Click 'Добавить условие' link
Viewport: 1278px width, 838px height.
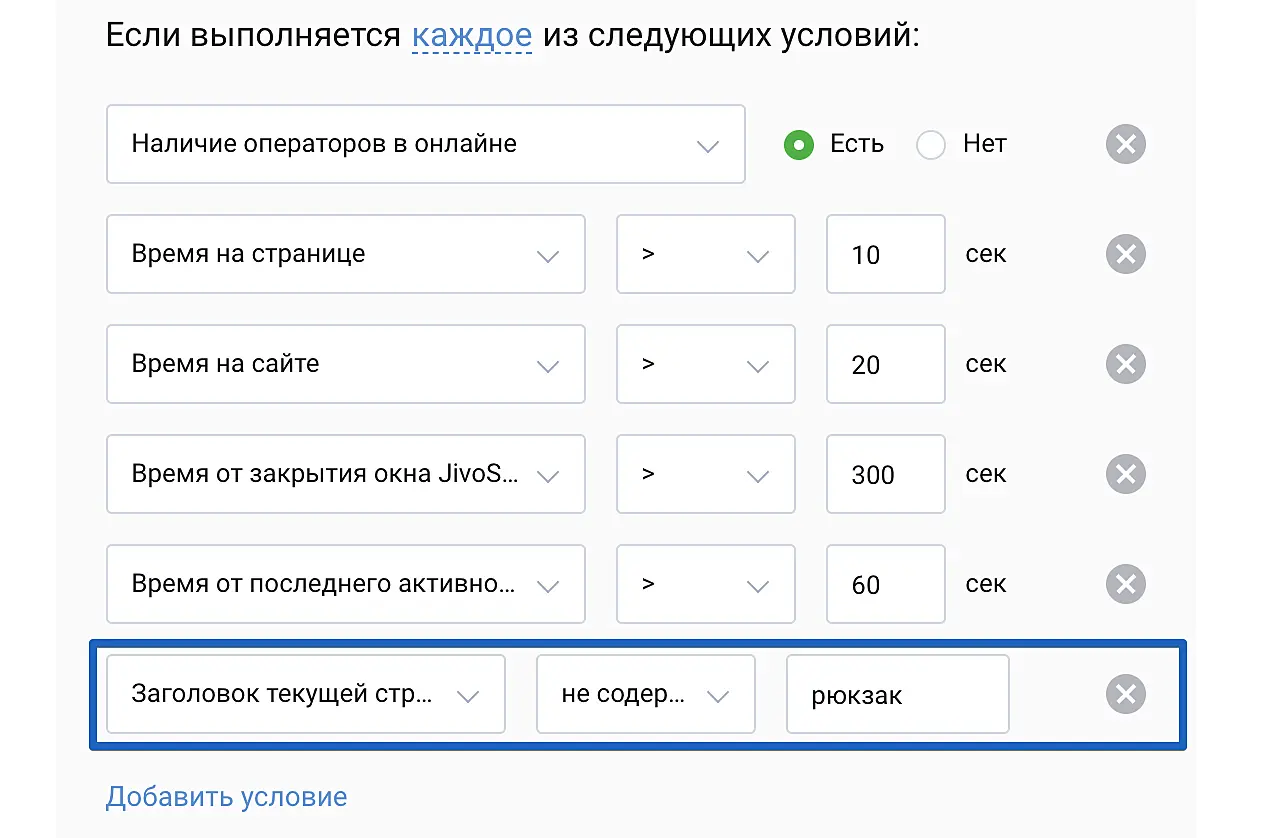[226, 797]
